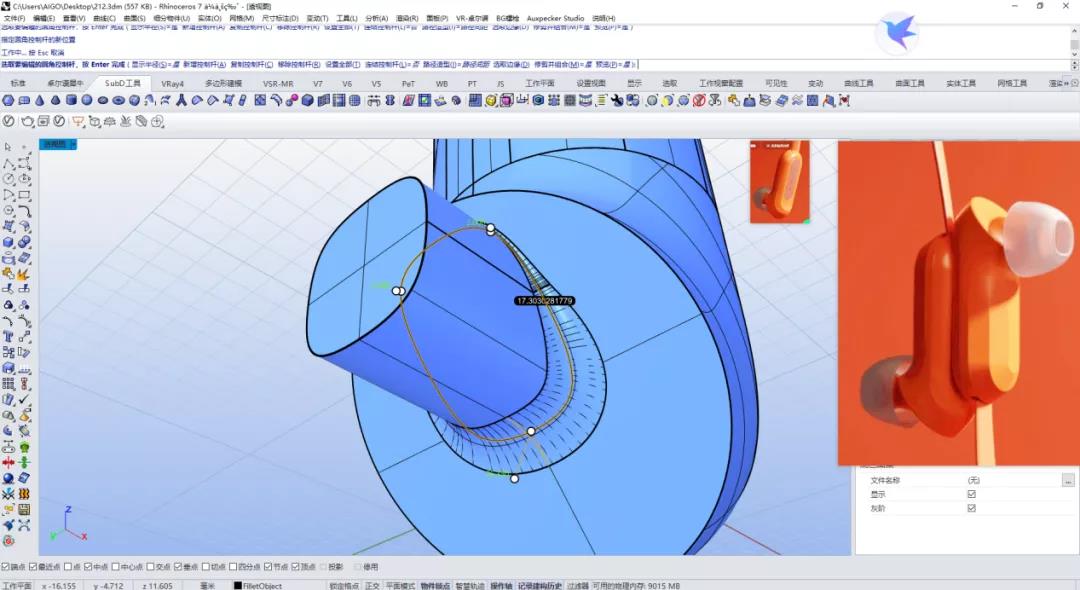The image size is (1080, 590).
Task: Select the SubD sphere primitive icon
Action: point(87,101)
